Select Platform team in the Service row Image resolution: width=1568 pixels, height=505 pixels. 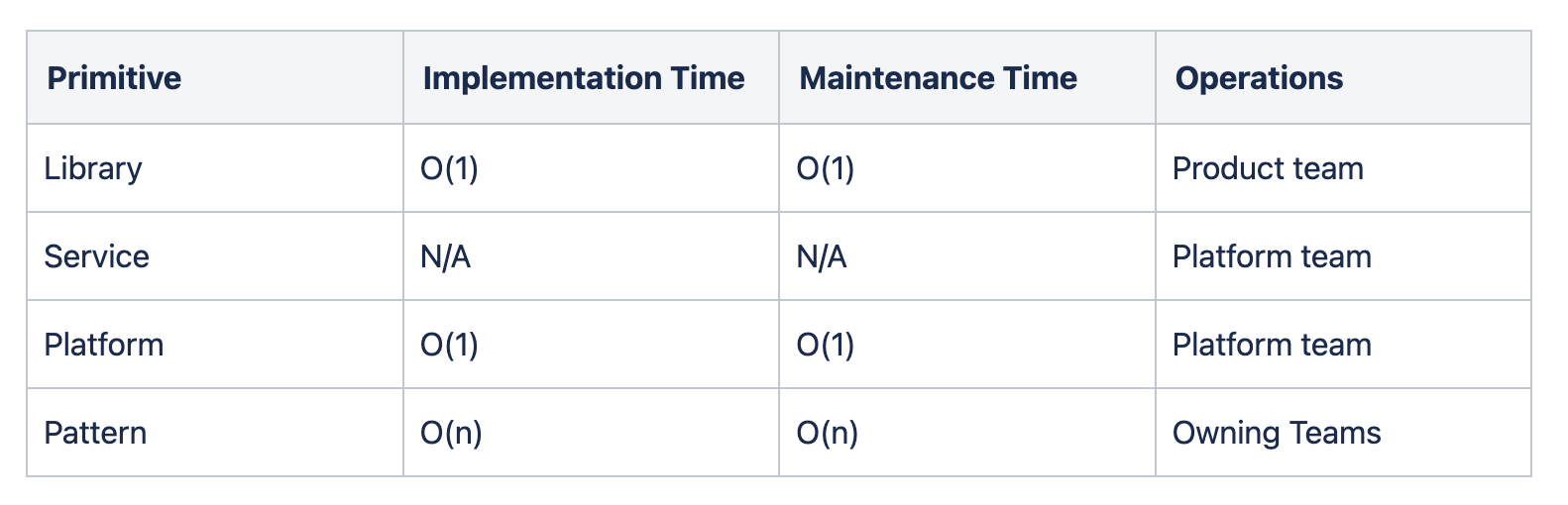tap(1272, 256)
